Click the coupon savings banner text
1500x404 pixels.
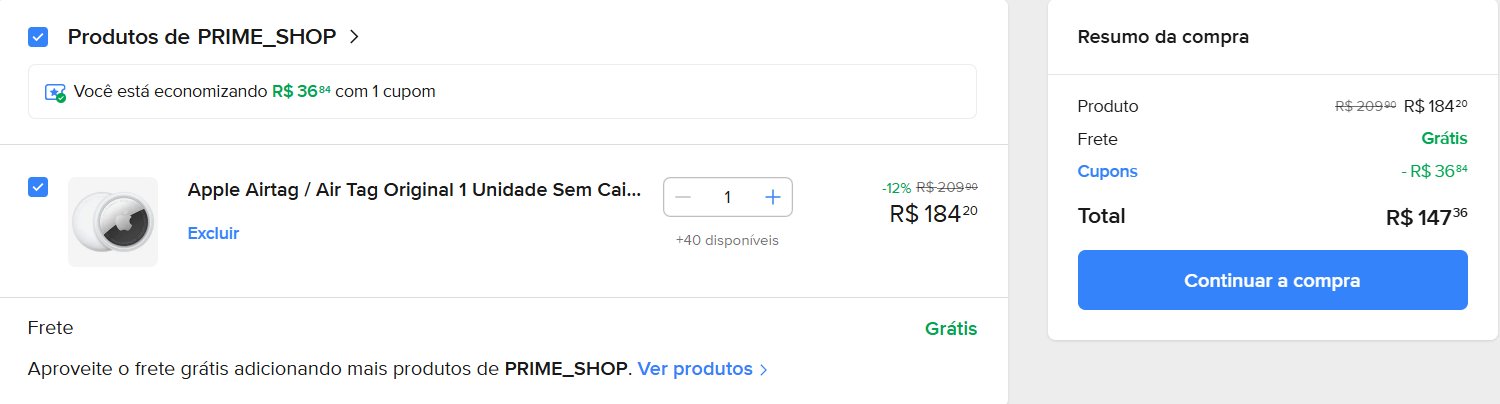[254, 92]
